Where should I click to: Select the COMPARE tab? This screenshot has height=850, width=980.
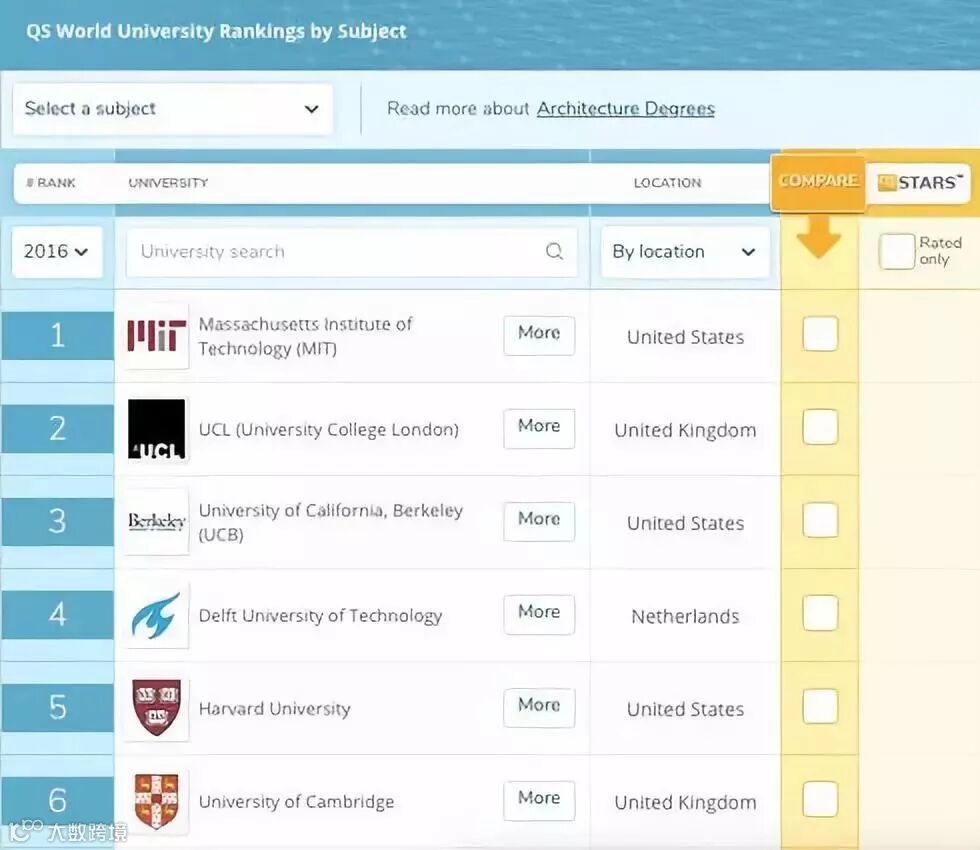point(818,181)
